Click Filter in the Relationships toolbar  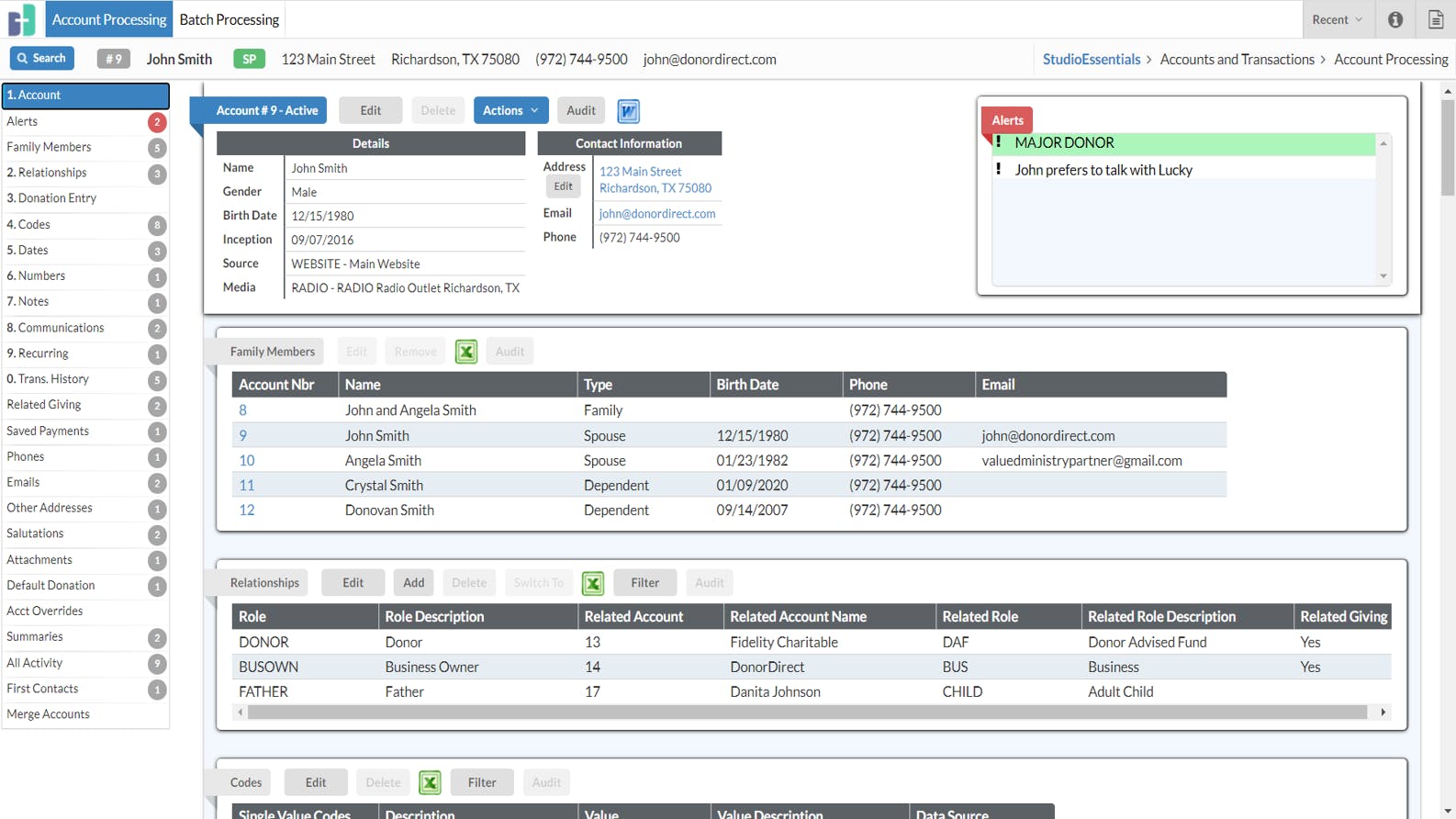(645, 583)
